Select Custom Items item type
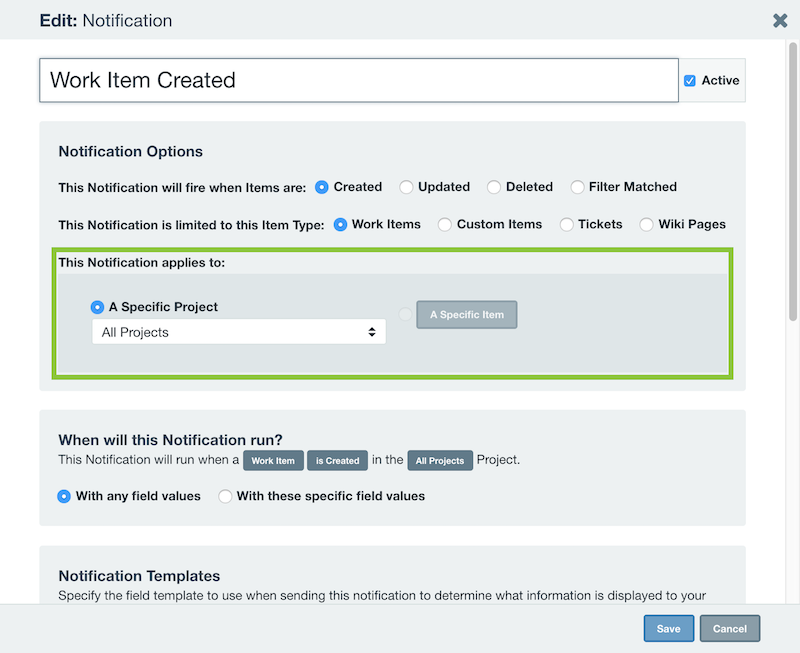Viewport: 800px width, 653px height. tap(444, 224)
